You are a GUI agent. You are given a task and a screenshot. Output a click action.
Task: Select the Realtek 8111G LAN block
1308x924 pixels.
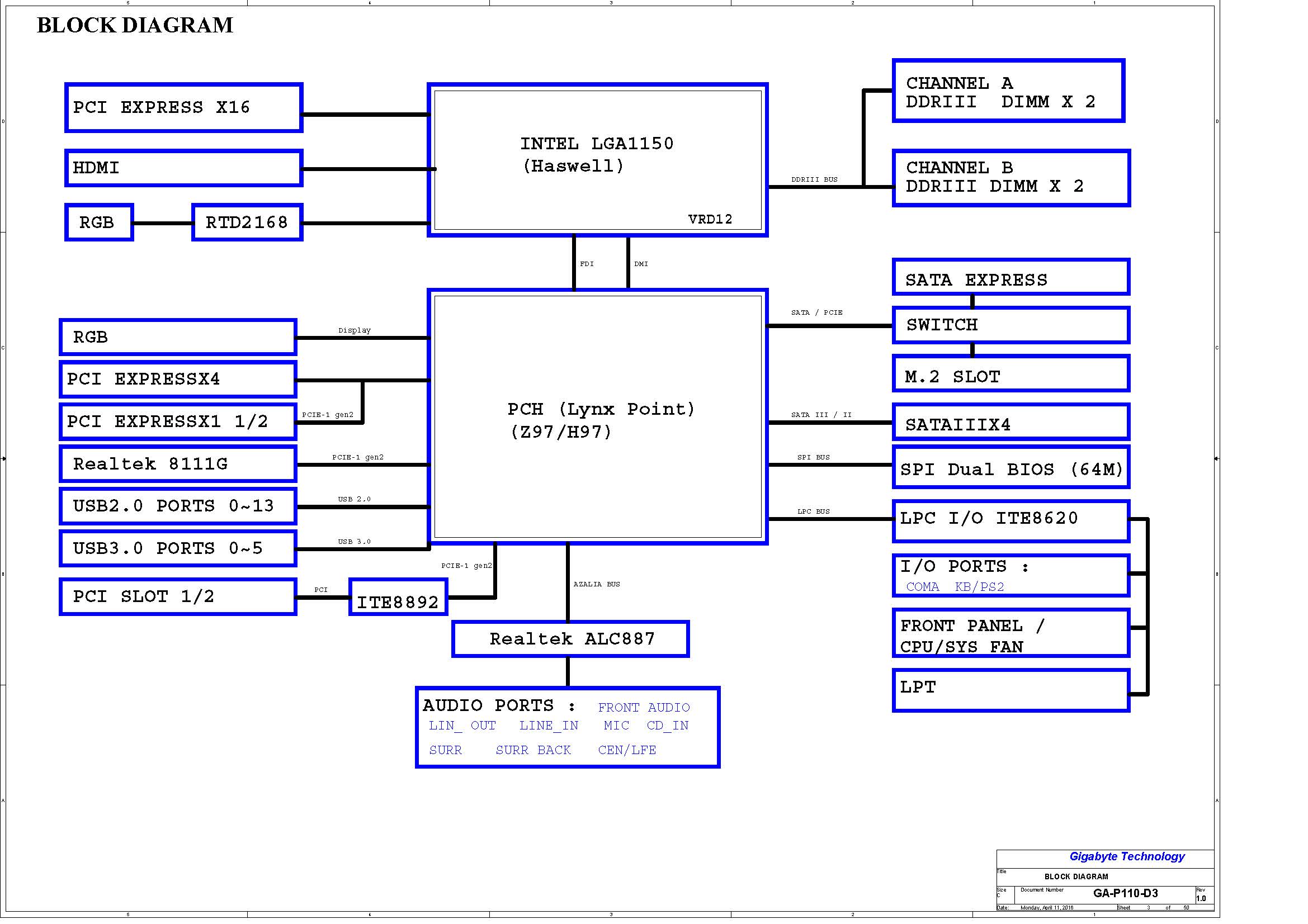178,464
